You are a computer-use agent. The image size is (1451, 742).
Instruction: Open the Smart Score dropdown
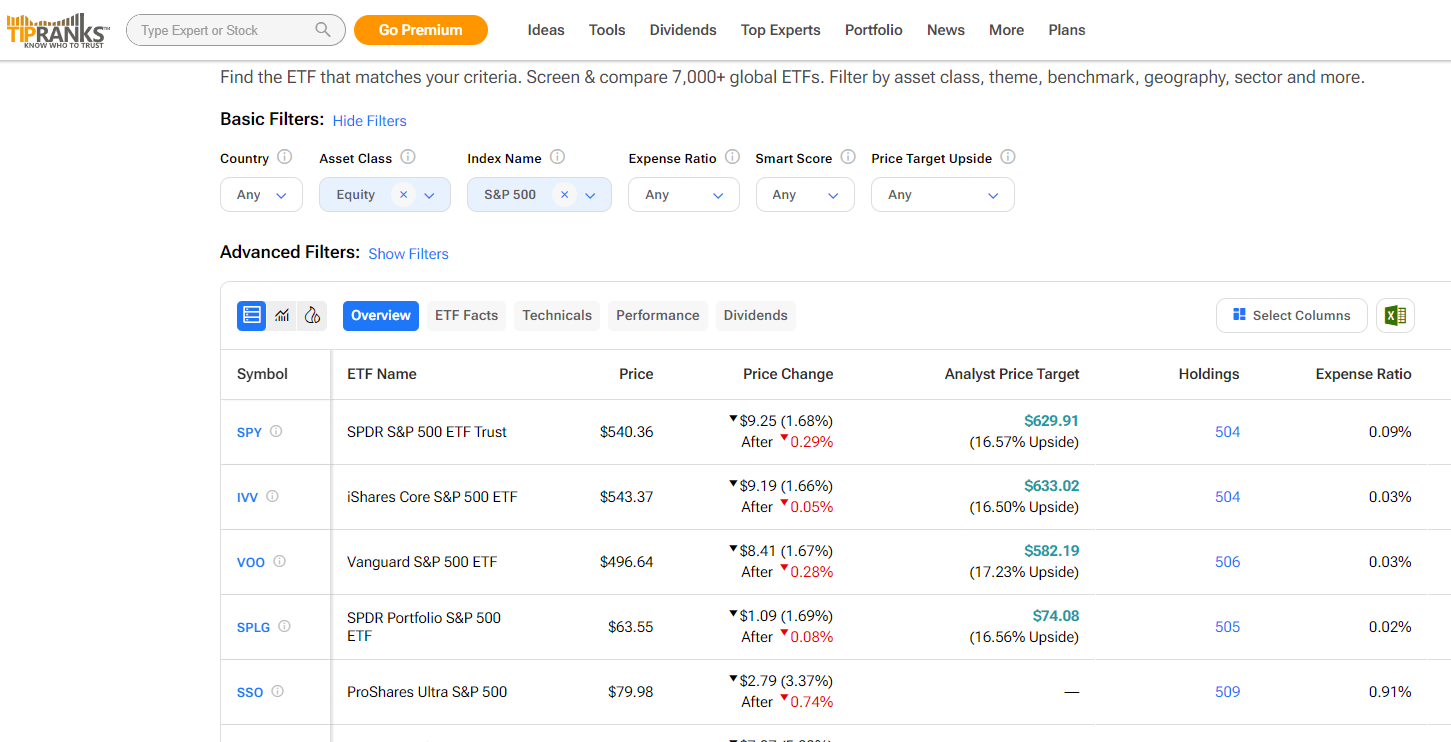pos(805,195)
